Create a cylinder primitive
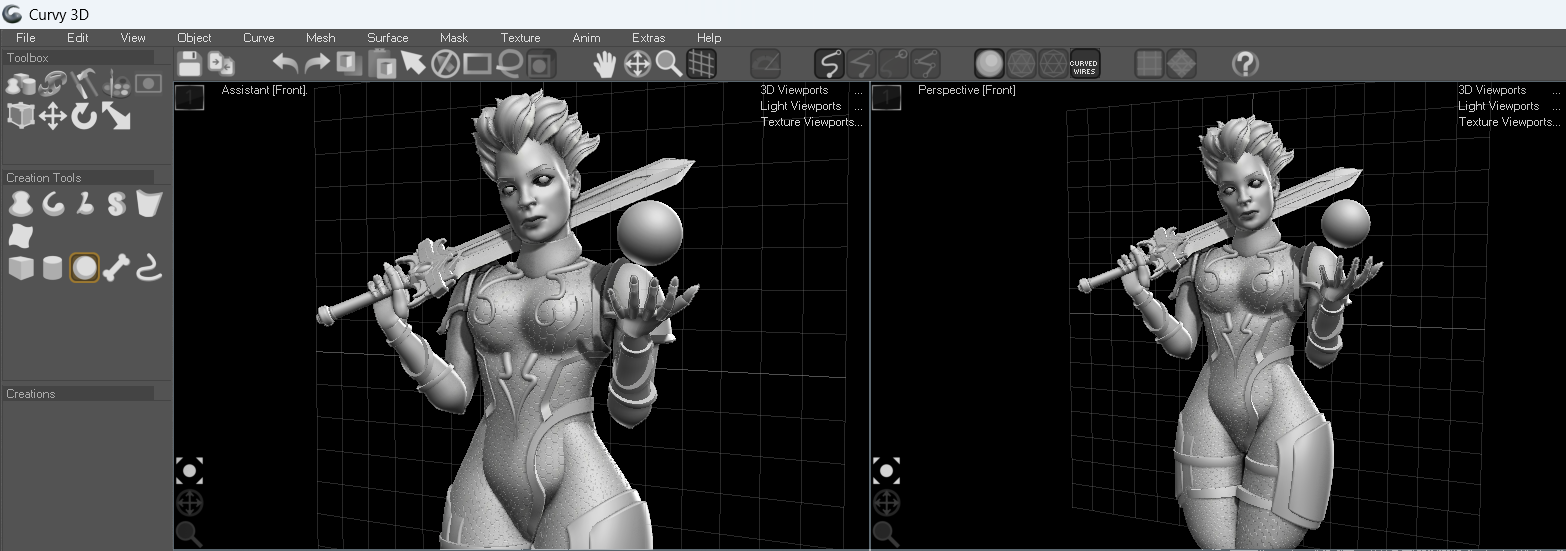Image resolution: width=1566 pixels, height=551 pixels. pos(52,268)
